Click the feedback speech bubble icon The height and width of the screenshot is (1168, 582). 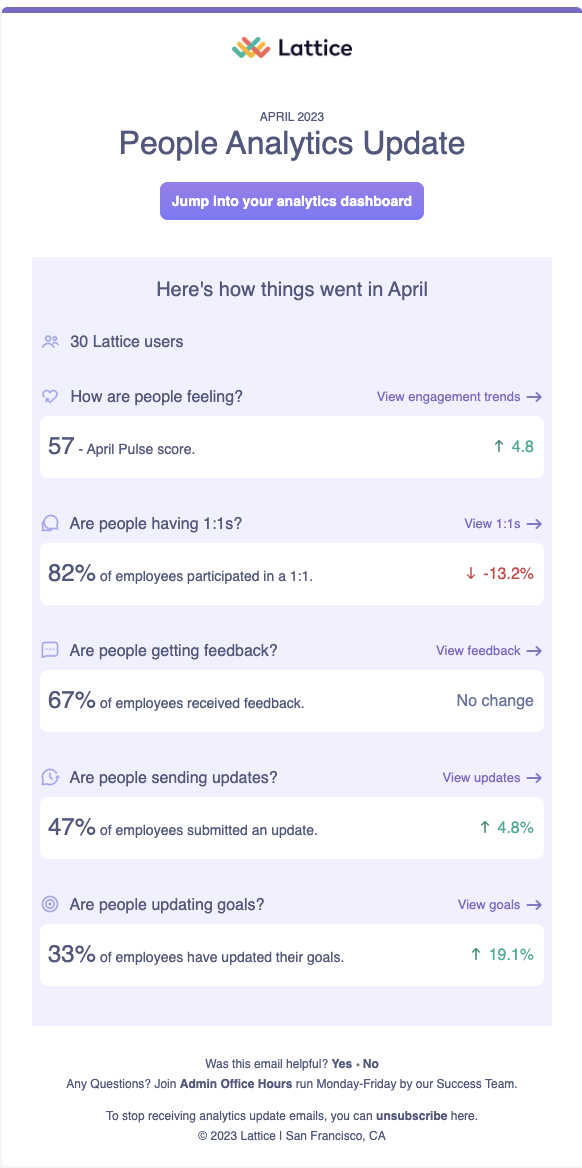pos(50,650)
